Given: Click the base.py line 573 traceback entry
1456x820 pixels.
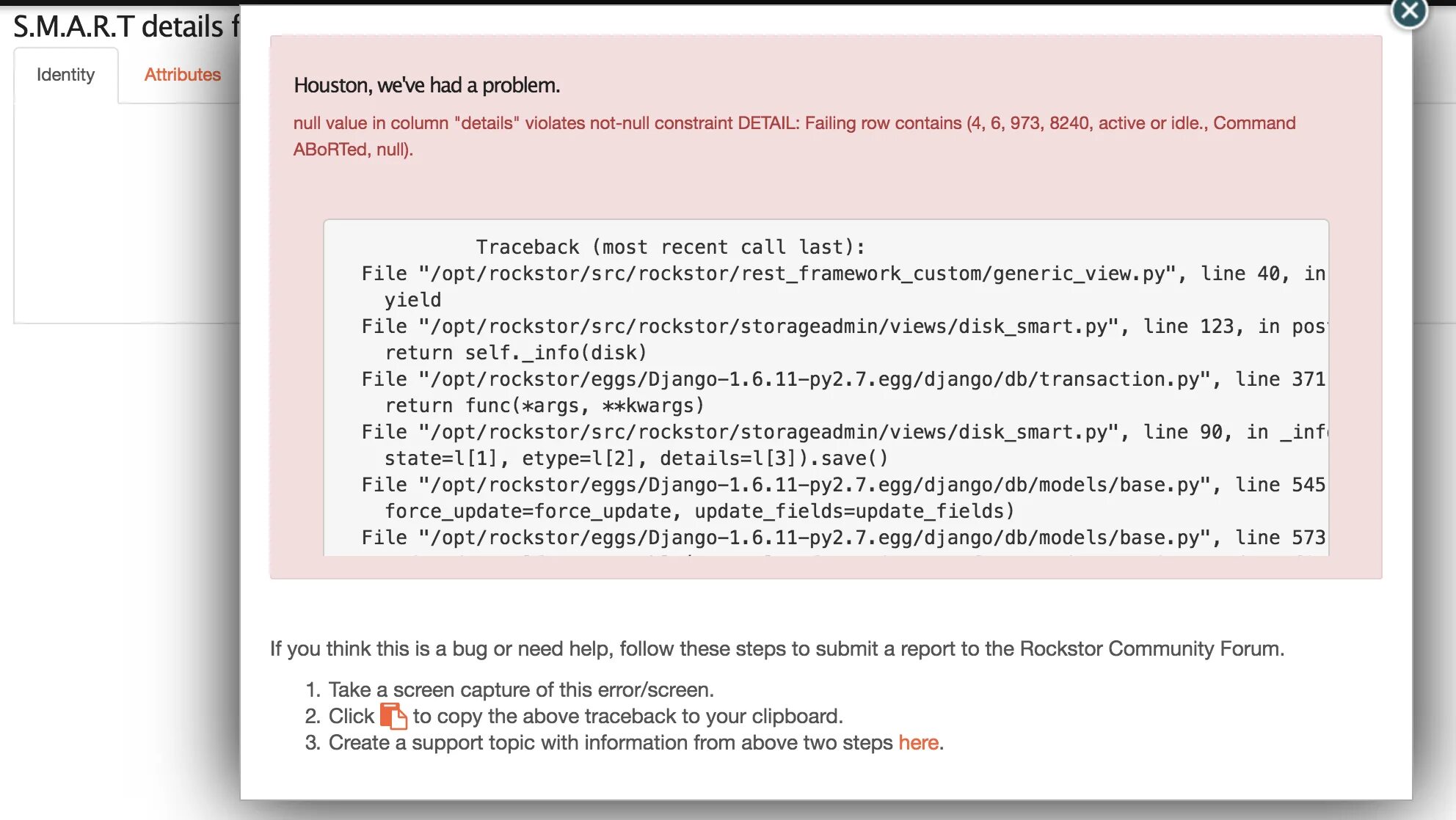Looking at the screenshot, I should (x=843, y=538).
